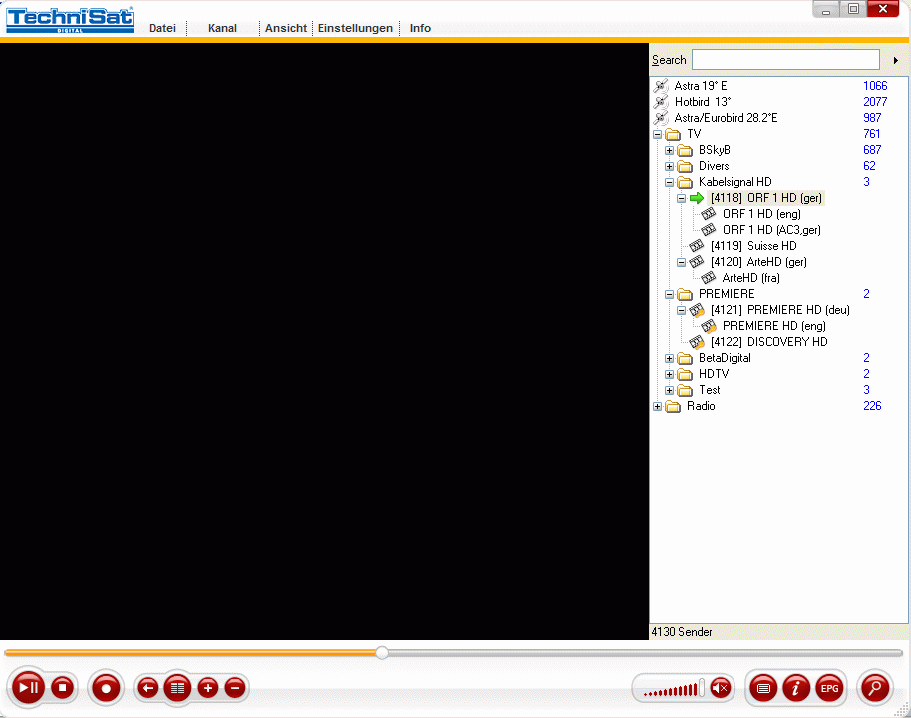Select channel [4122] DISCOVERY HD
This screenshot has width=911, height=718.
click(769, 342)
